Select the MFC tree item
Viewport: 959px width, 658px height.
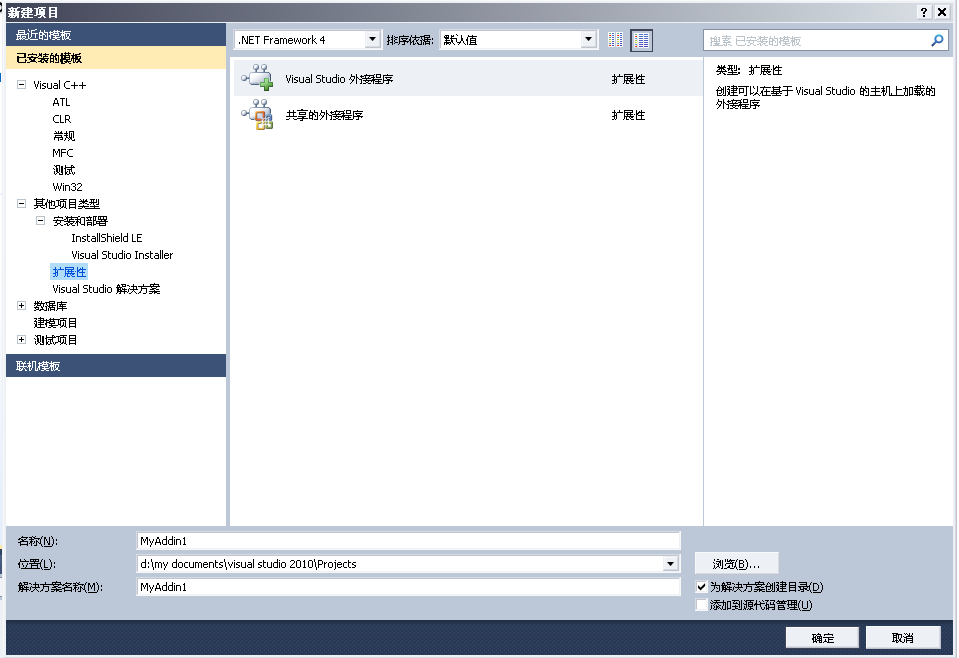tap(63, 153)
